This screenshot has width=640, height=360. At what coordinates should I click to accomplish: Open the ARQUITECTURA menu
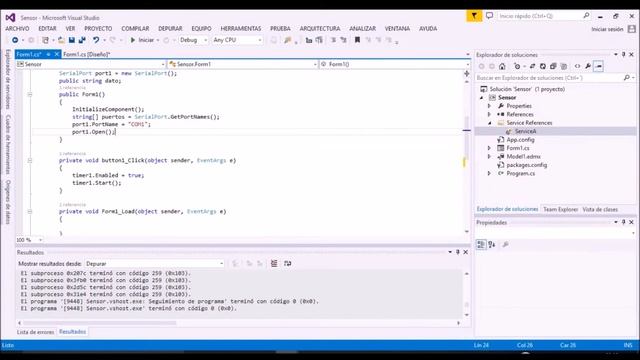point(320,29)
